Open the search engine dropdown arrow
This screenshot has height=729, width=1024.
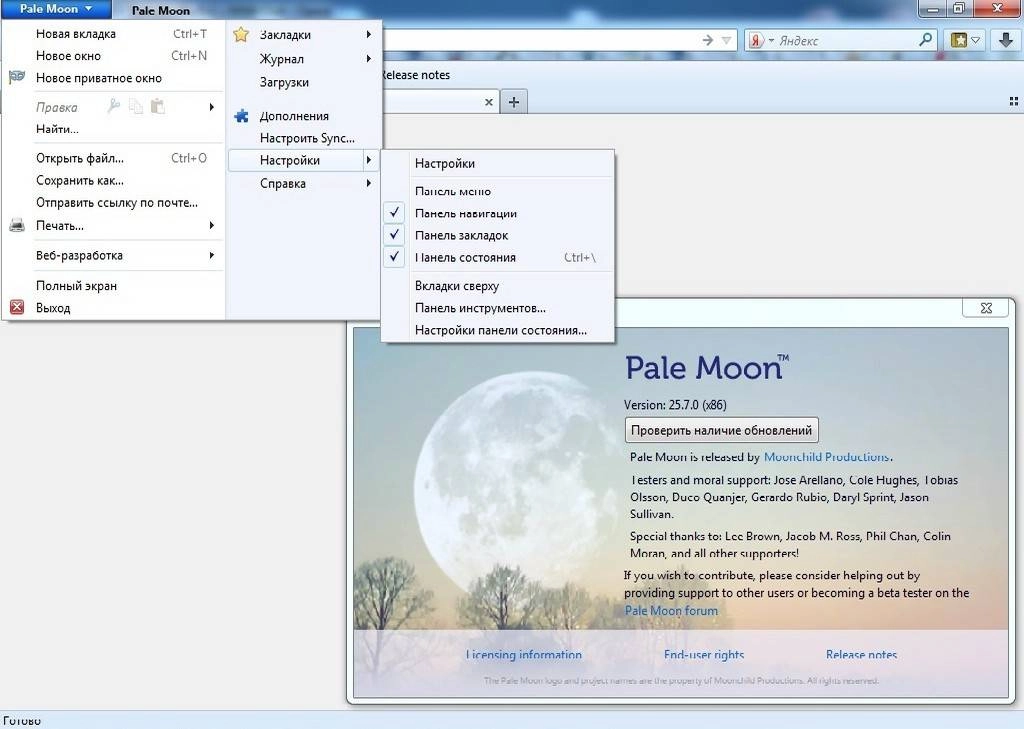pyautogui.click(x=771, y=40)
